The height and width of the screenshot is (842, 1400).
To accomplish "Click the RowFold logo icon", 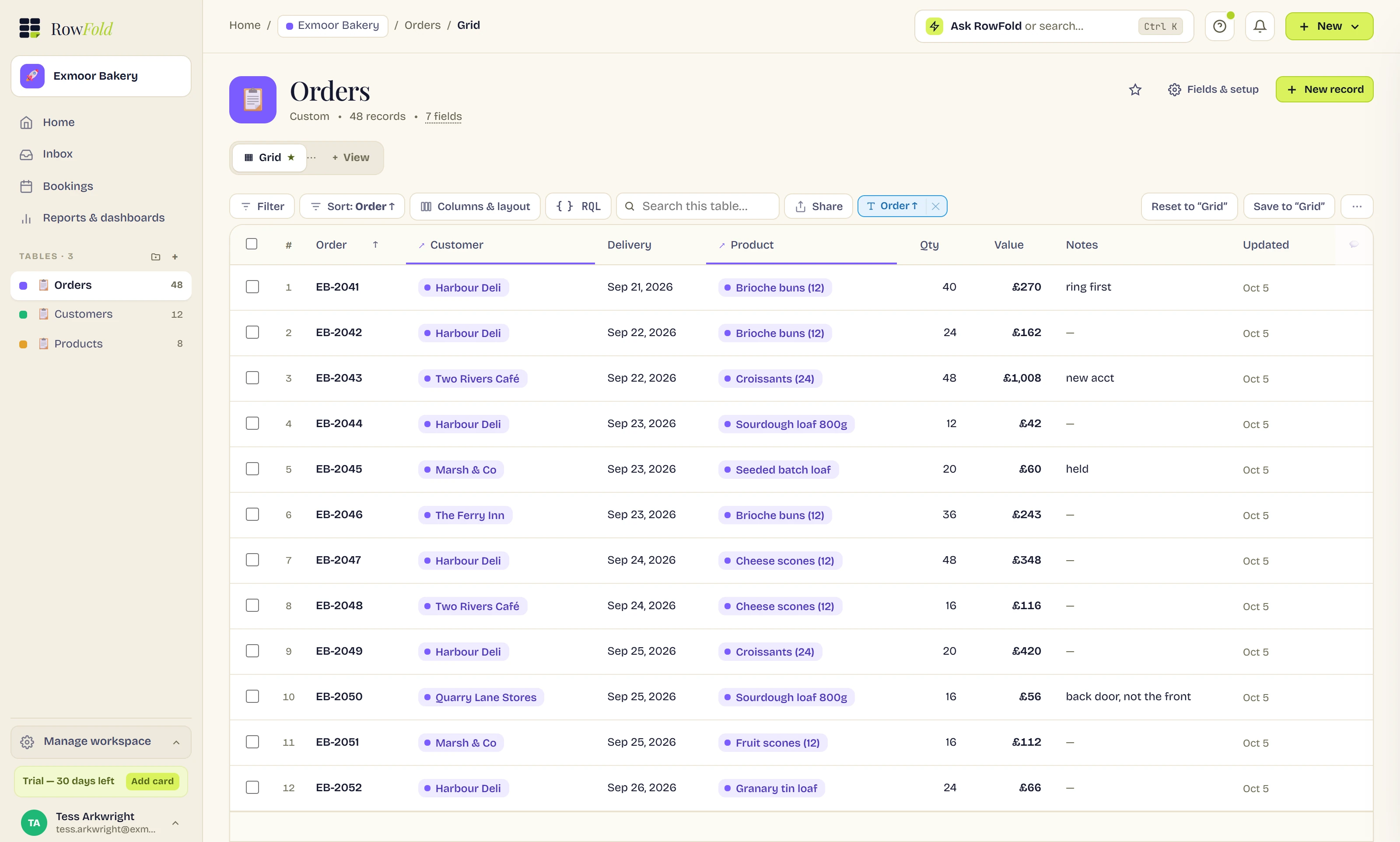I will click(x=29, y=28).
